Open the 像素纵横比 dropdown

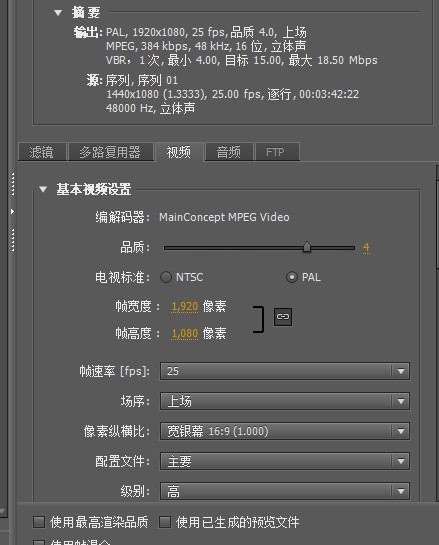click(x=285, y=431)
